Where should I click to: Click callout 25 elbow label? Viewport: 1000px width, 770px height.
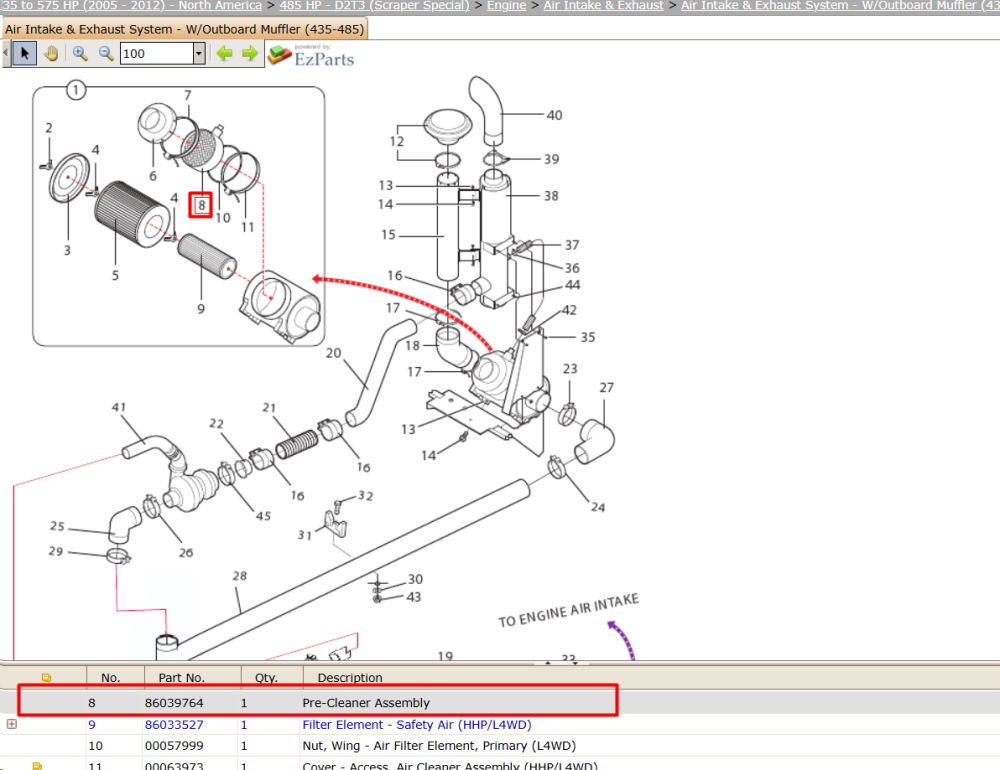(57, 526)
